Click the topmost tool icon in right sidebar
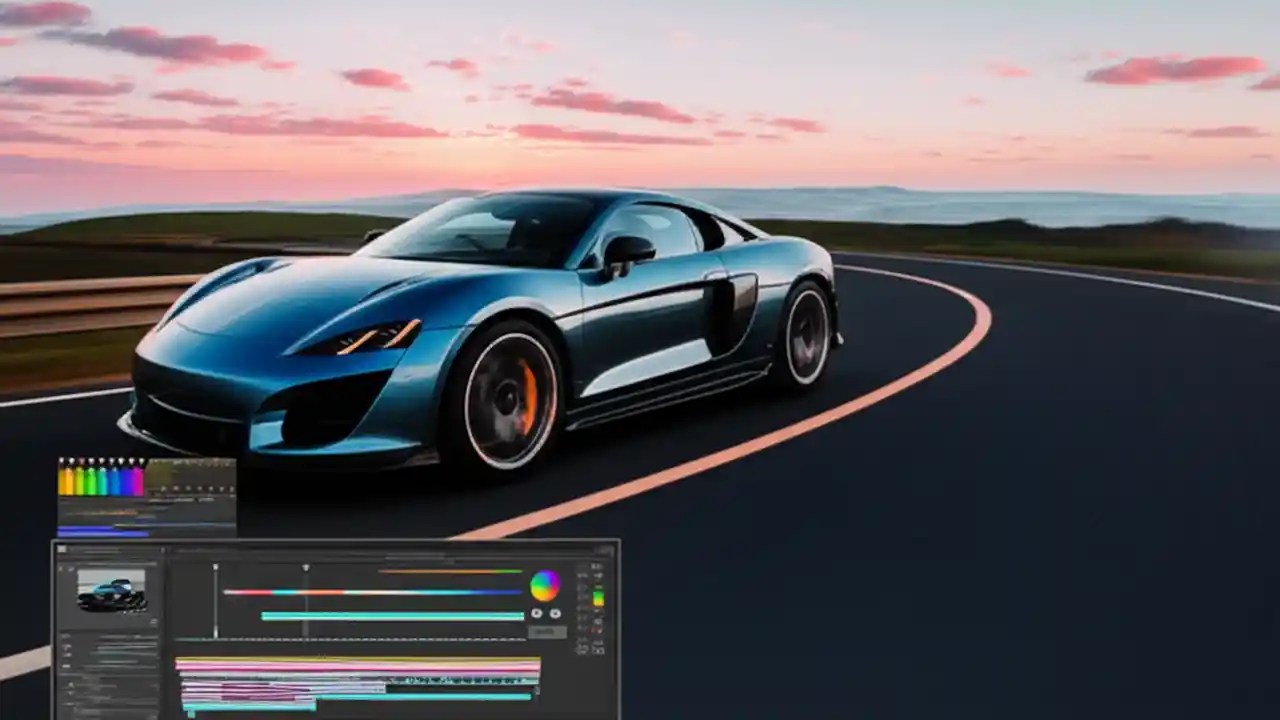 (598, 566)
